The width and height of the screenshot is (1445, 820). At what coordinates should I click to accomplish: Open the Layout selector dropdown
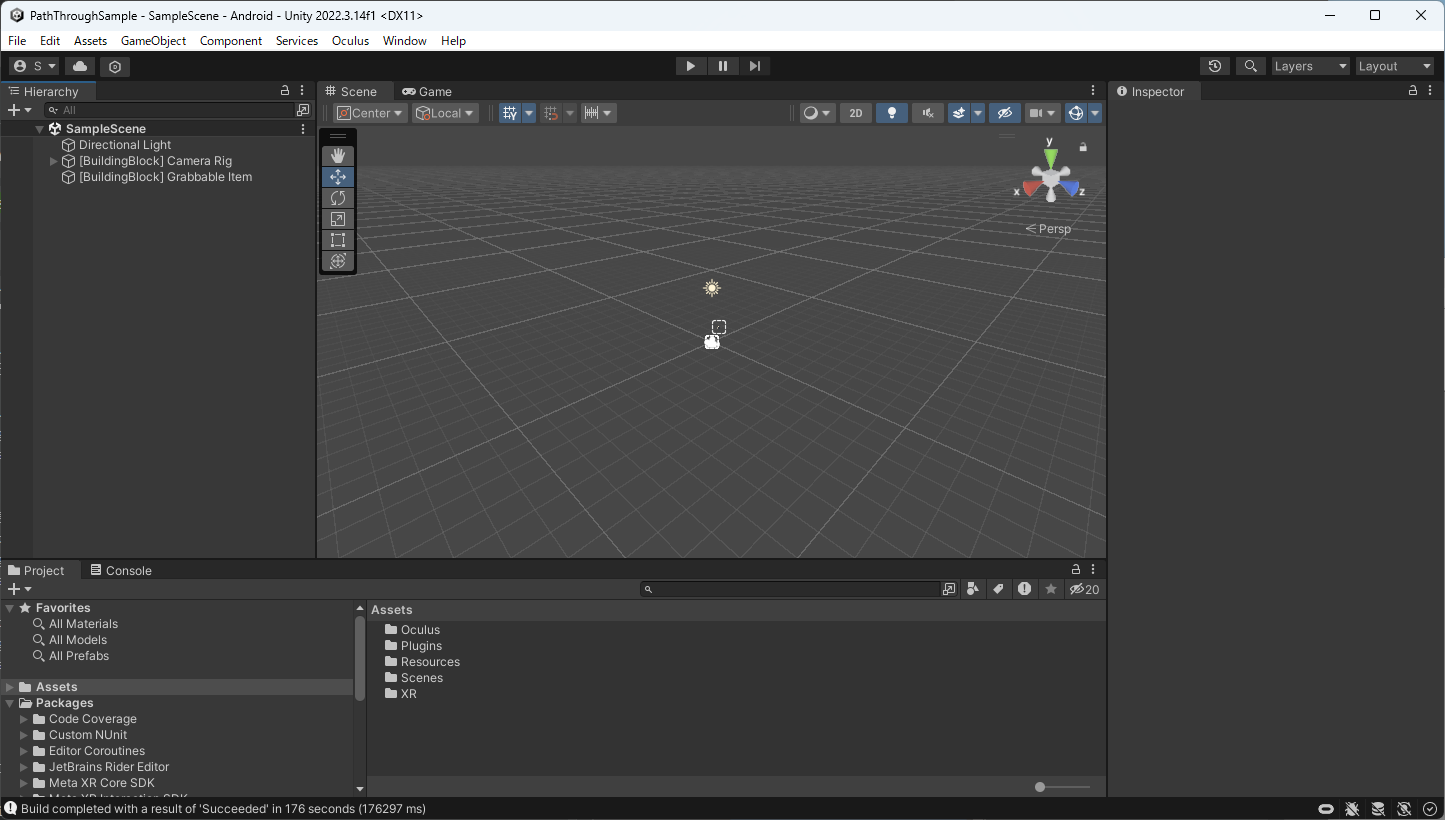pyautogui.click(x=1394, y=66)
